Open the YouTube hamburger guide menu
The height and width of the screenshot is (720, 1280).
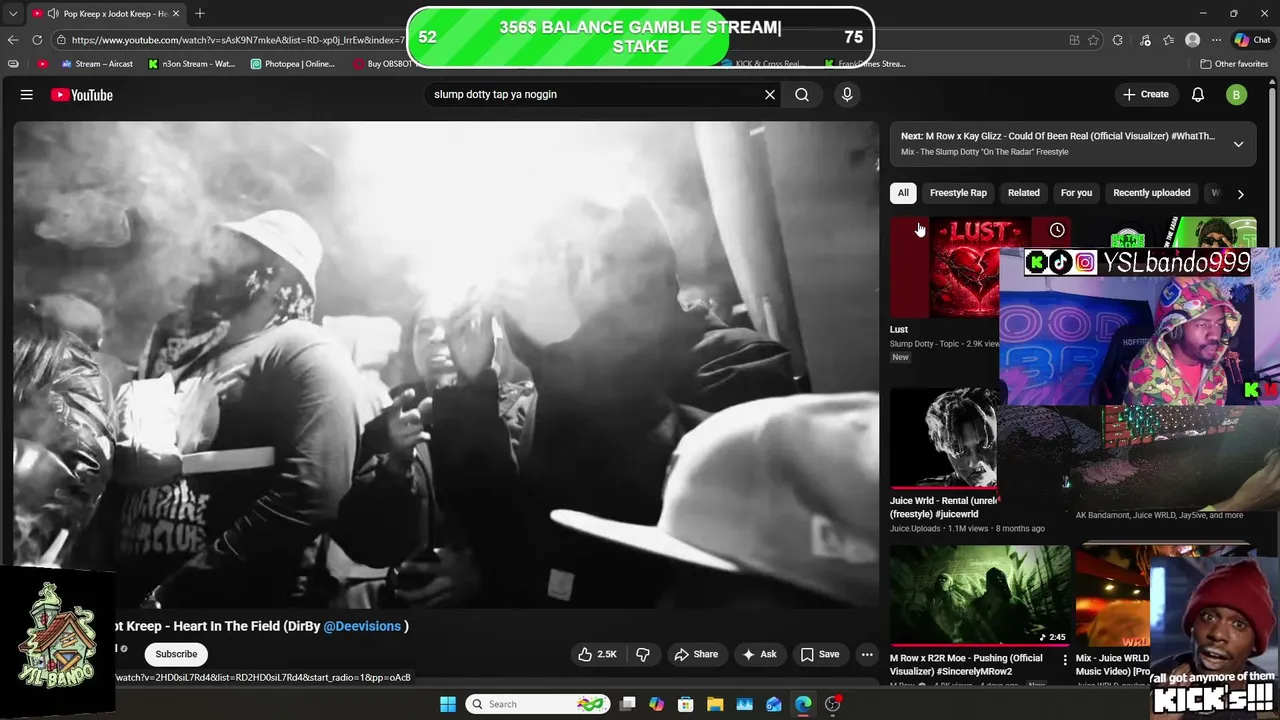(x=27, y=94)
